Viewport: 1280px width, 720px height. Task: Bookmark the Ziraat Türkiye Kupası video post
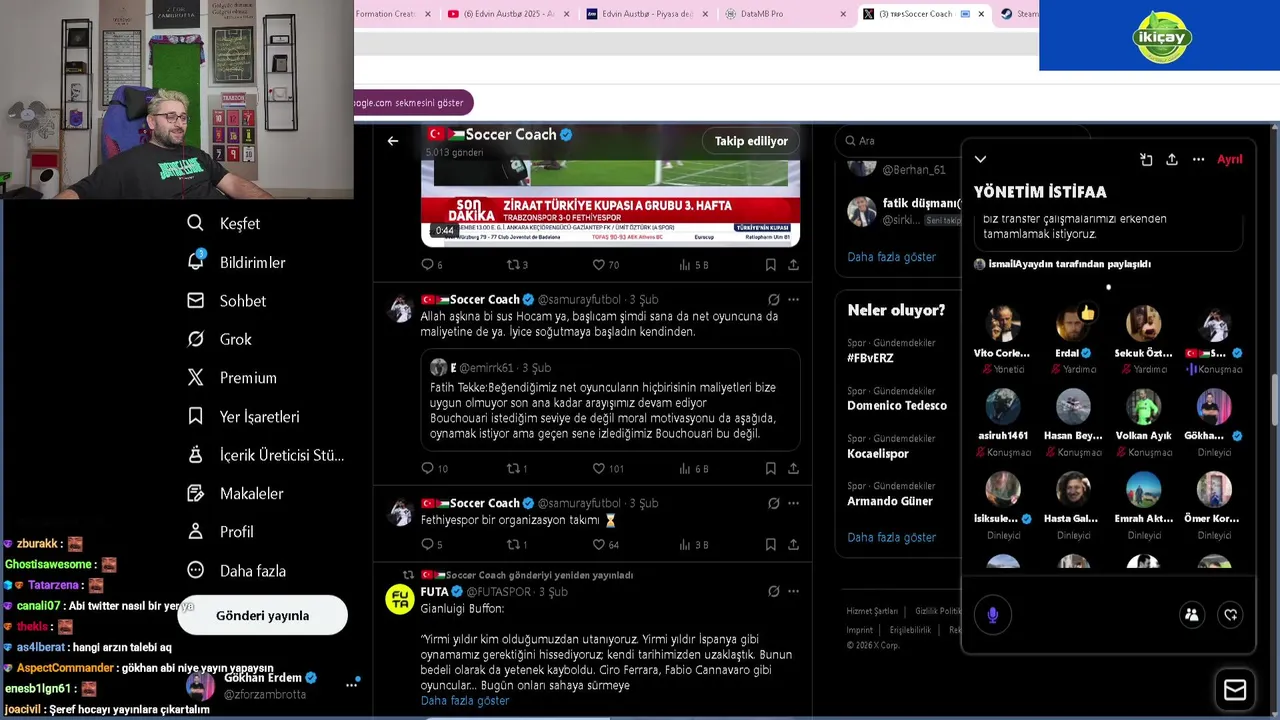click(770, 265)
